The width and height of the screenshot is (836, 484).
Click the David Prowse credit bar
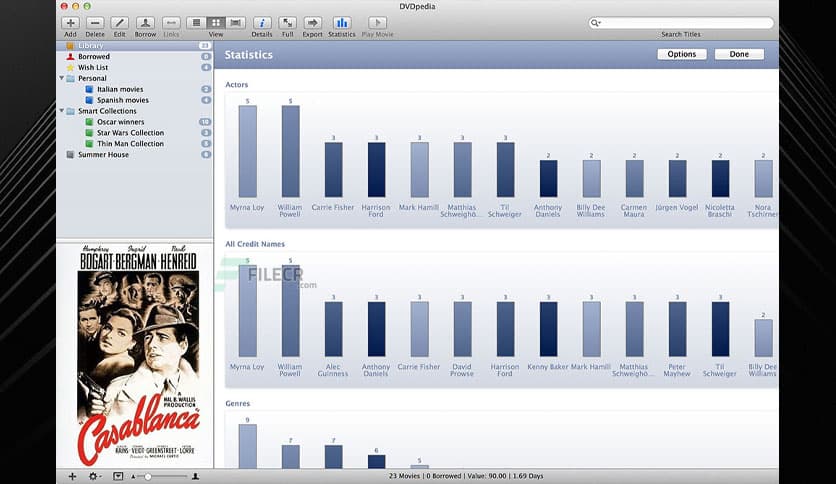click(462, 329)
